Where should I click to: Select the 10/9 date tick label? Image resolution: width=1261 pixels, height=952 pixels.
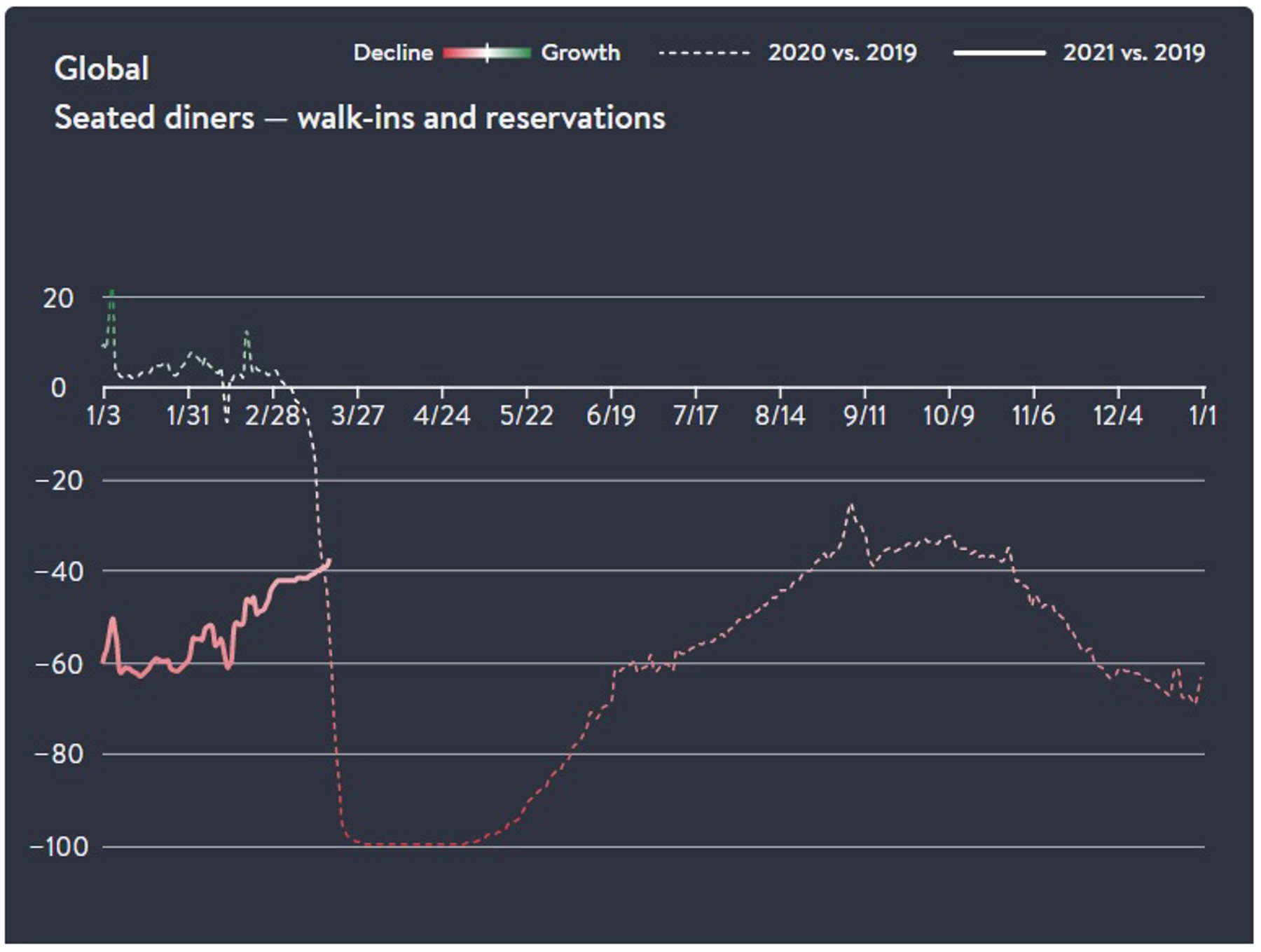[949, 416]
